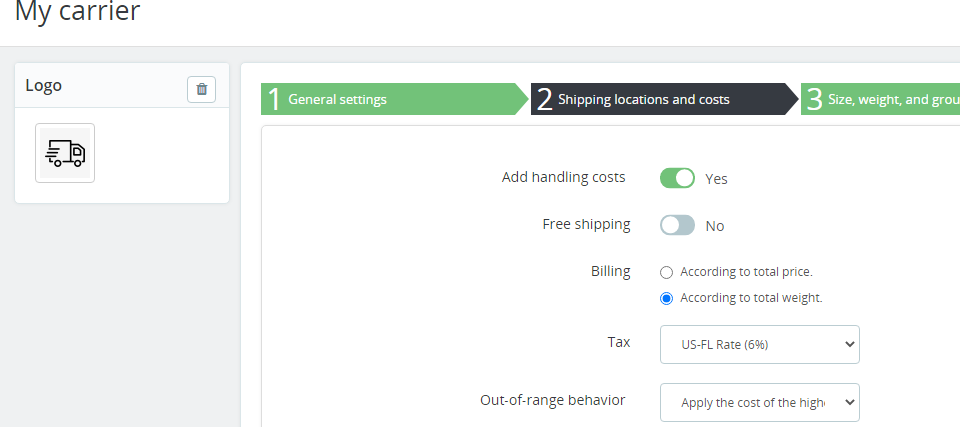Click the Tax field label
Screen dimensions: 960x427
click(619, 342)
